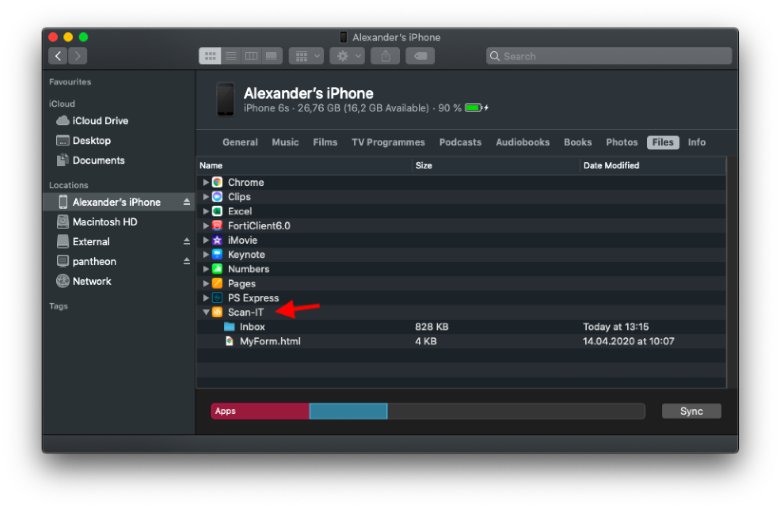The image size is (781, 509).
Task: Sort by Size column header
Action: click(x=497, y=165)
